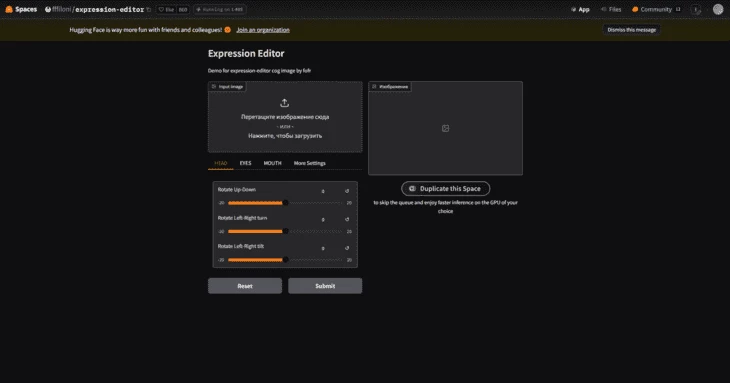Click the demo description text under the title
The image size is (730, 383).
coord(259,71)
